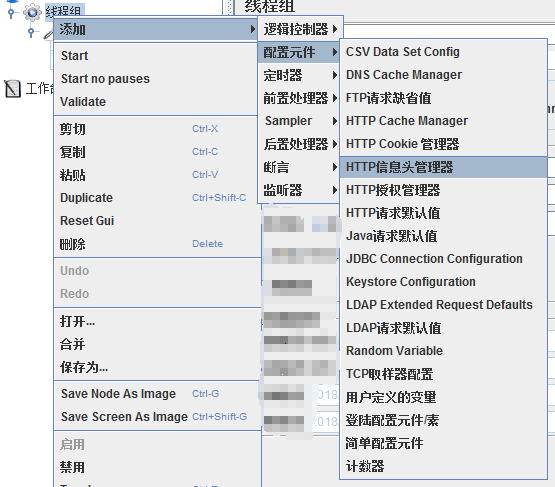555x487 pixels.
Task: Add 简单配置元件
Action: [444, 443]
